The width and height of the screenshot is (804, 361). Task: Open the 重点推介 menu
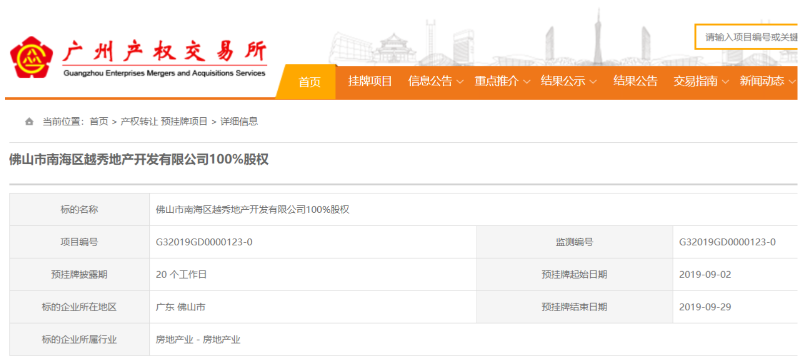[x=496, y=81]
